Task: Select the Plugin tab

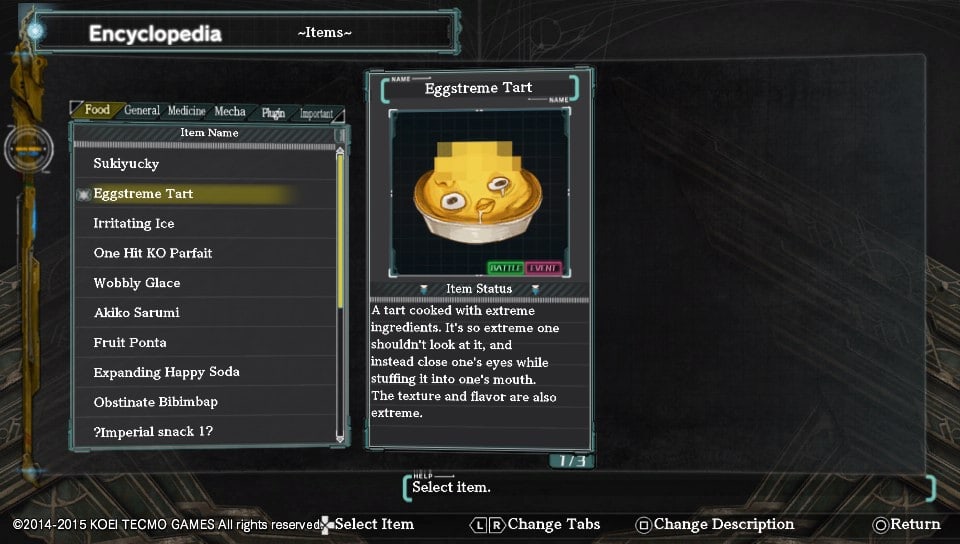Action: pos(273,113)
